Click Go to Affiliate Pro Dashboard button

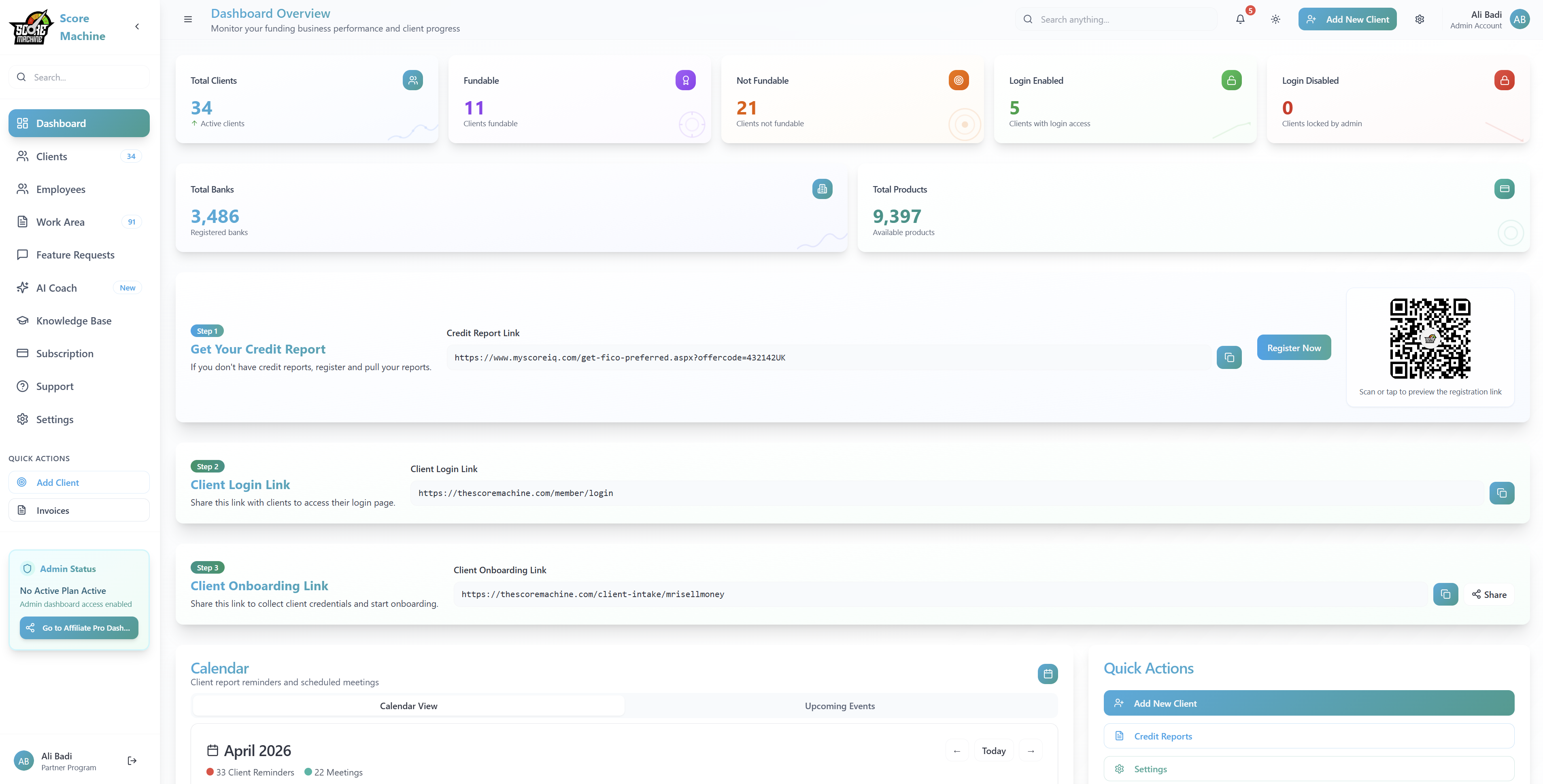(x=79, y=628)
